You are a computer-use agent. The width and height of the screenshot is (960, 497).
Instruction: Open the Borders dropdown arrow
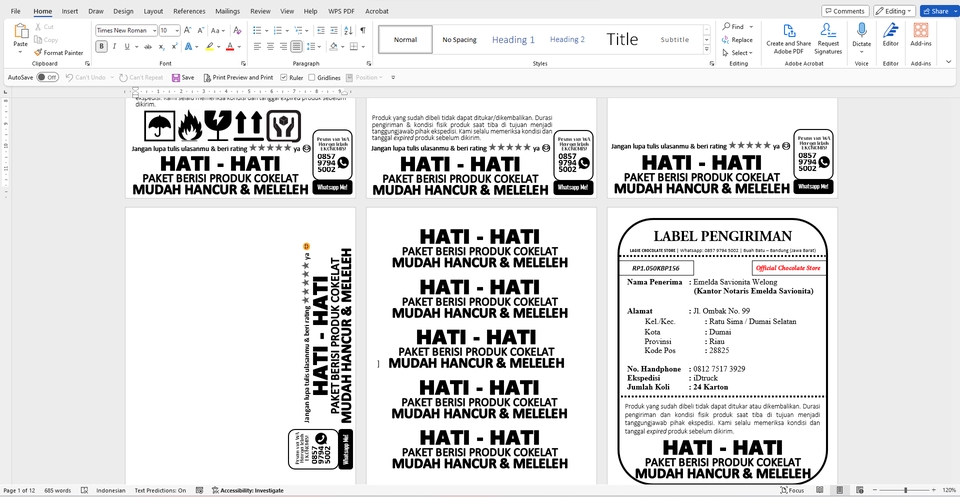click(363, 47)
